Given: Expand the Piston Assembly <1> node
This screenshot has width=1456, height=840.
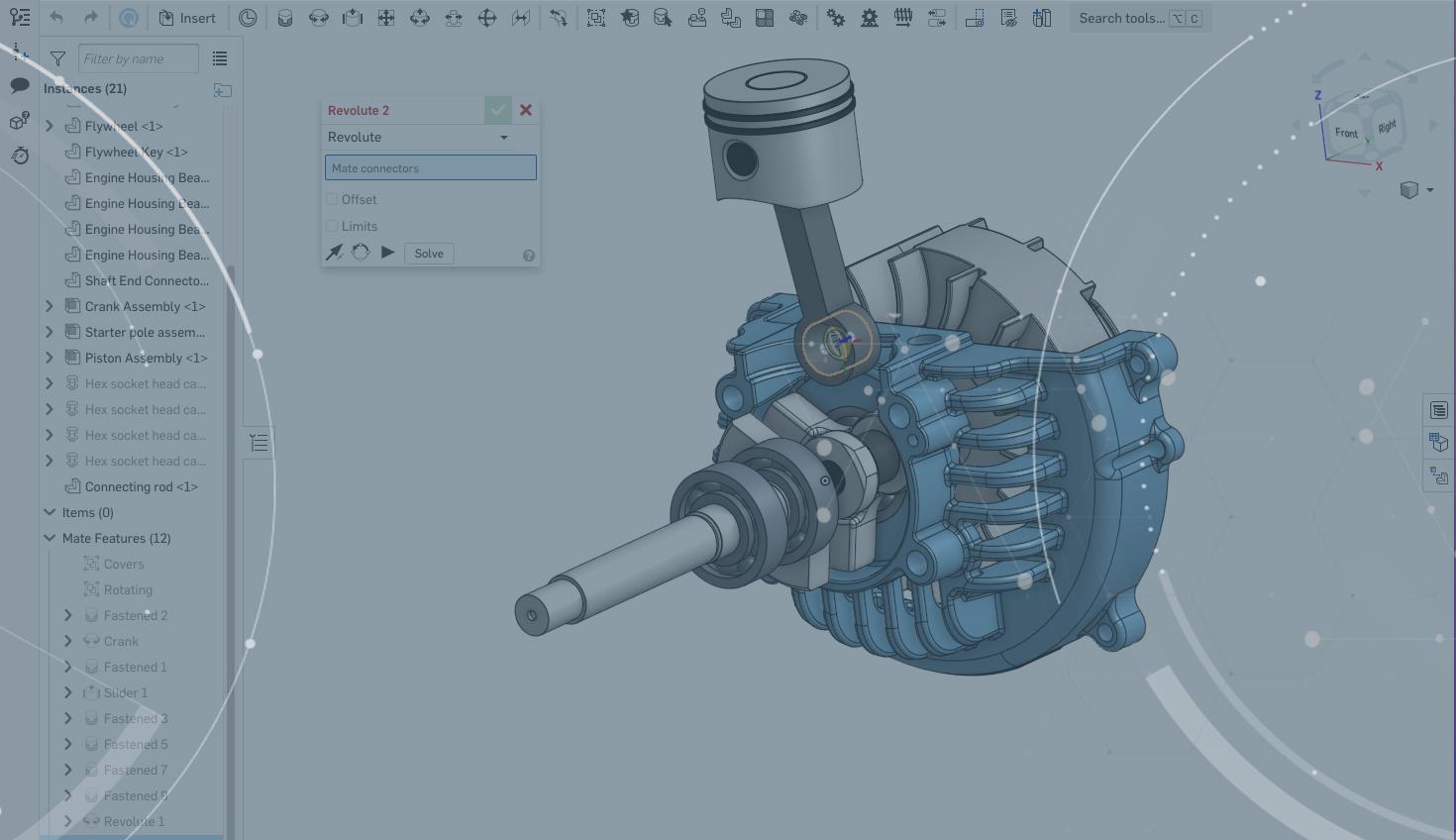Looking at the screenshot, I should click(x=50, y=358).
